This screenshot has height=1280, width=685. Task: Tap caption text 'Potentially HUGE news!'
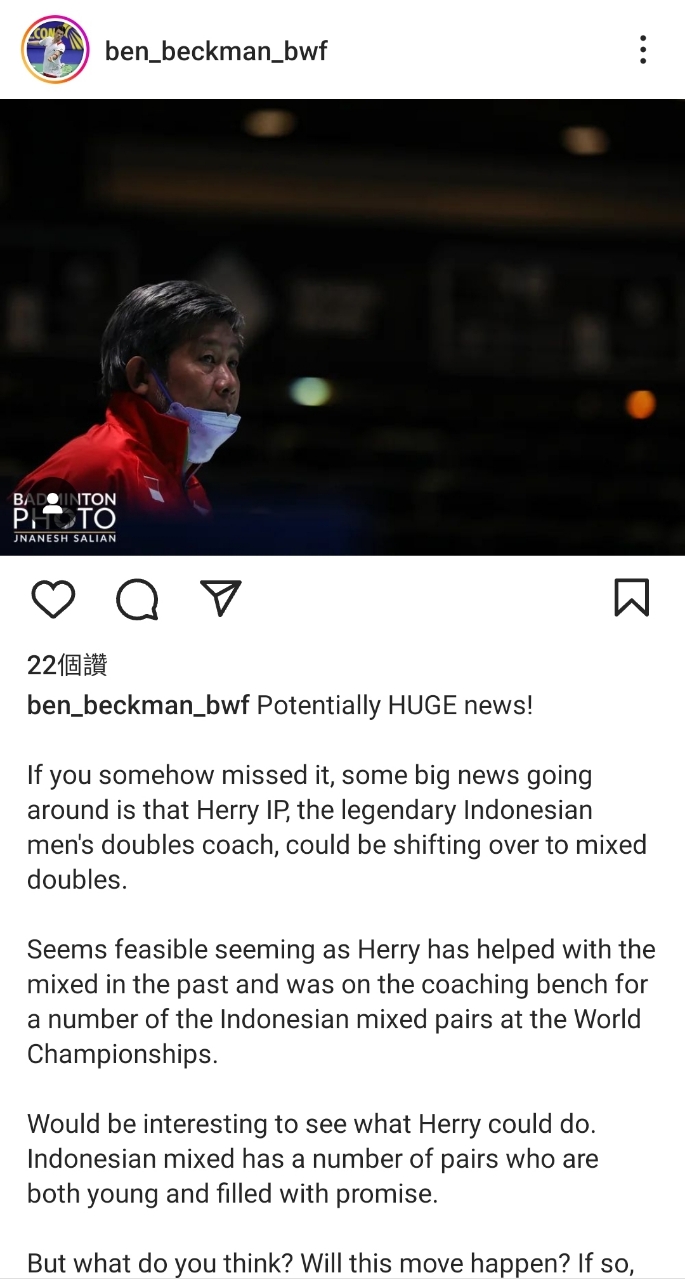pyautogui.click(x=395, y=705)
